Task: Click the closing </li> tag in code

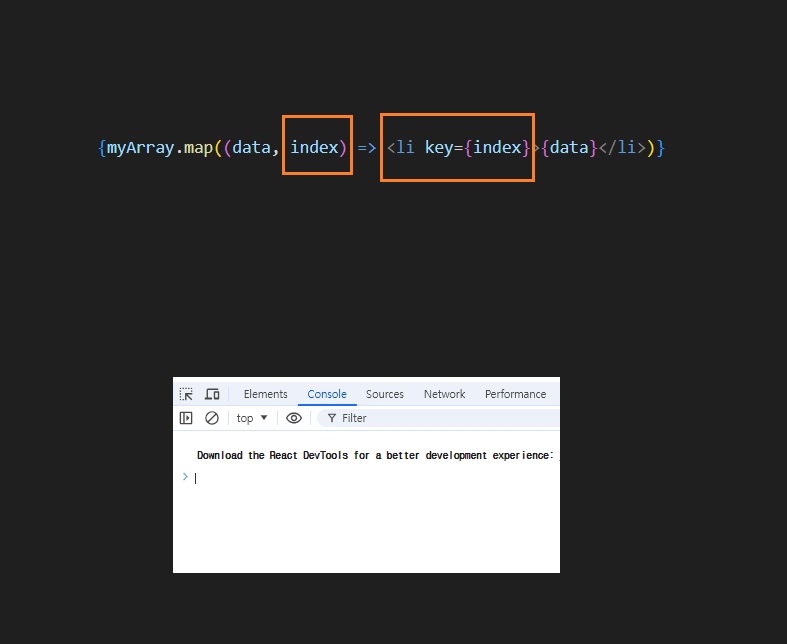Action: click(622, 148)
